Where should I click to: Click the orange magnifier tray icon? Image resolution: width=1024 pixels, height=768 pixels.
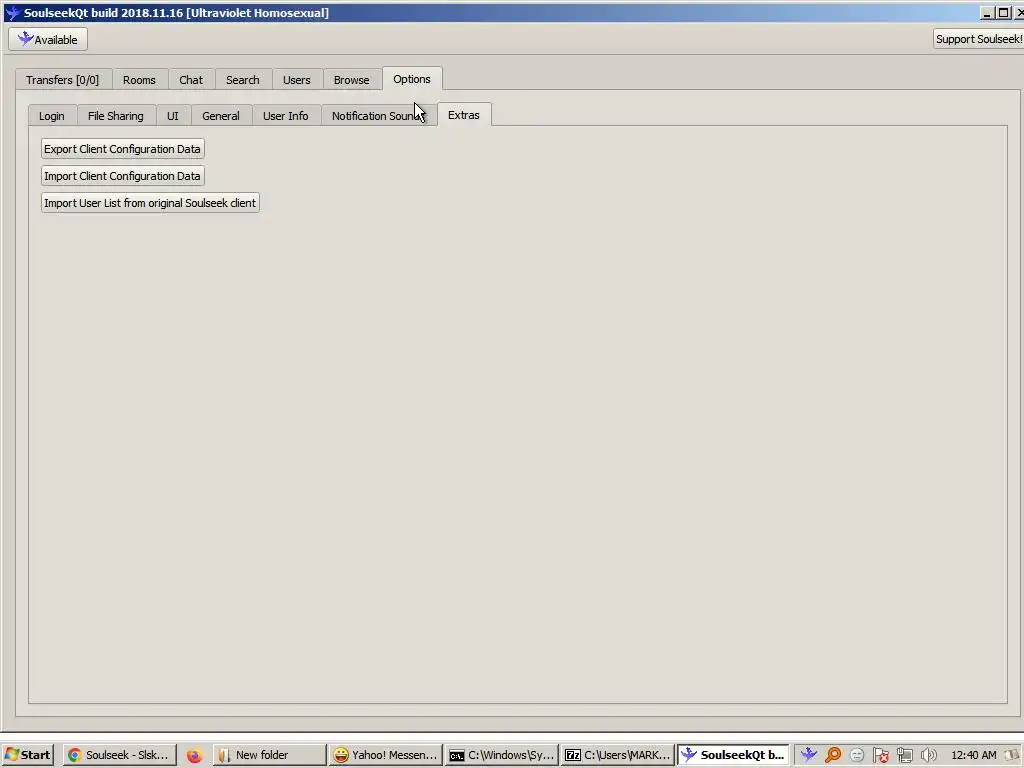click(x=833, y=755)
